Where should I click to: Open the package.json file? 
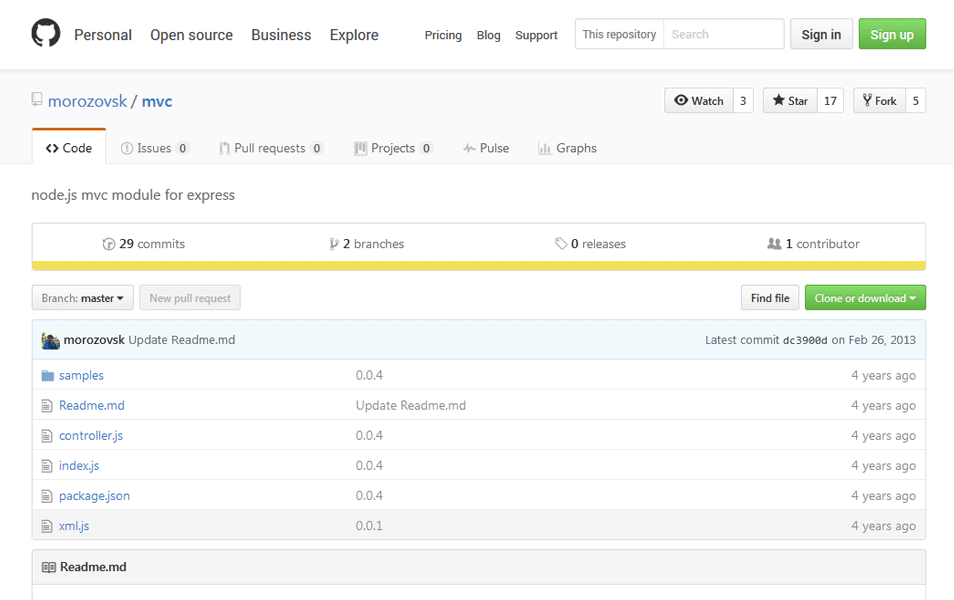click(x=94, y=496)
